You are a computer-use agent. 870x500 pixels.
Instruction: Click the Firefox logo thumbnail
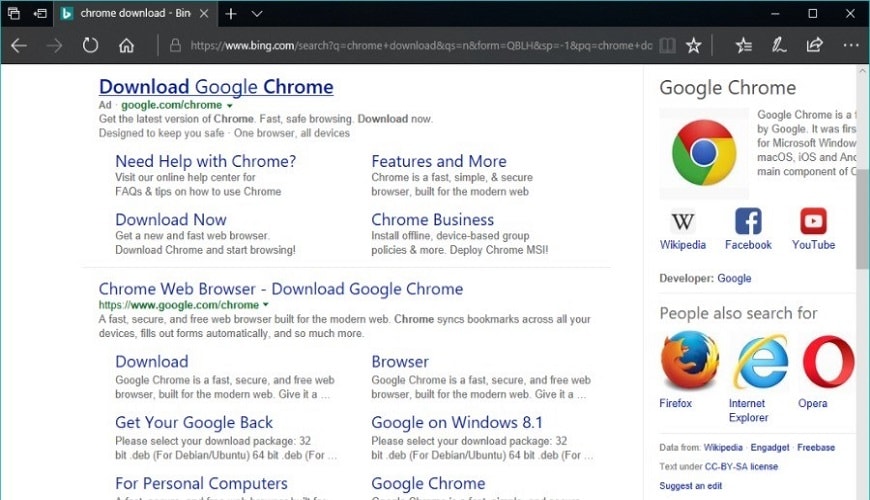pyautogui.click(x=689, y=362)
